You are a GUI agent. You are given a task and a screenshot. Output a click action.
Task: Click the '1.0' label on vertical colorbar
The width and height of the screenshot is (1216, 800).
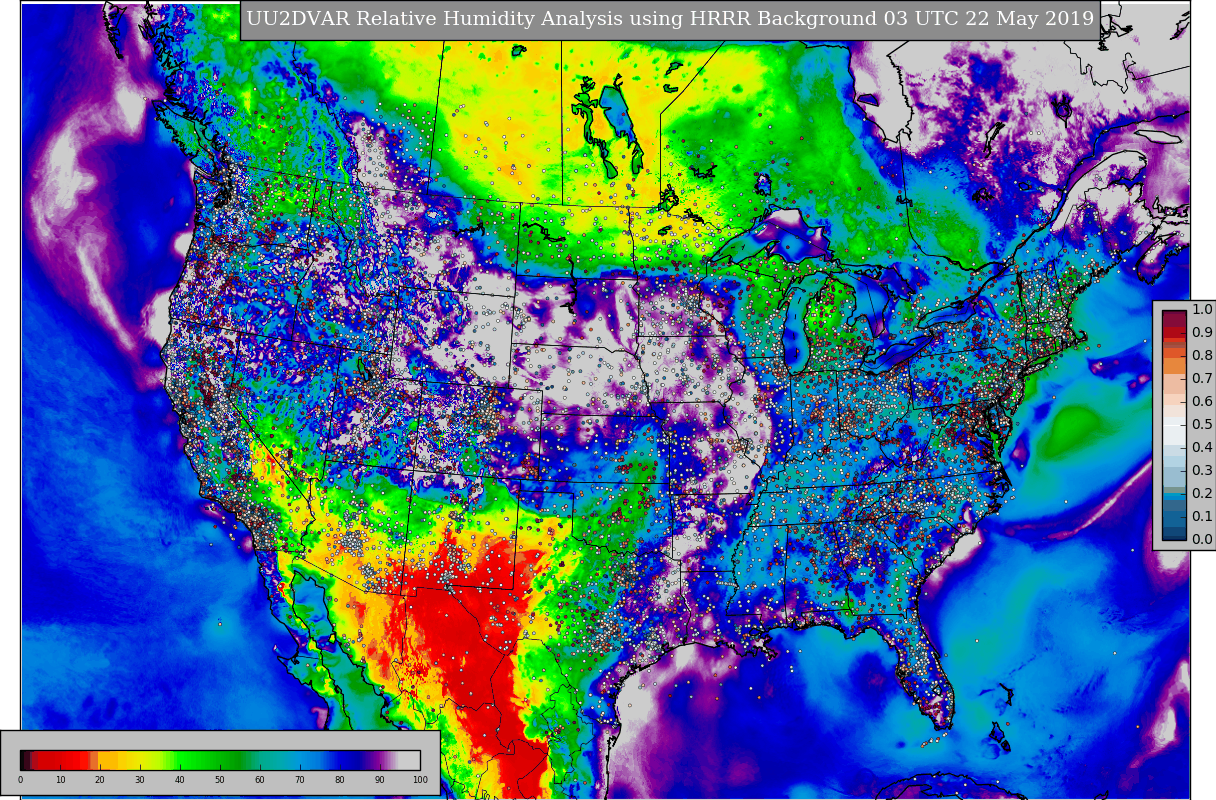[x=1202, y=310]
